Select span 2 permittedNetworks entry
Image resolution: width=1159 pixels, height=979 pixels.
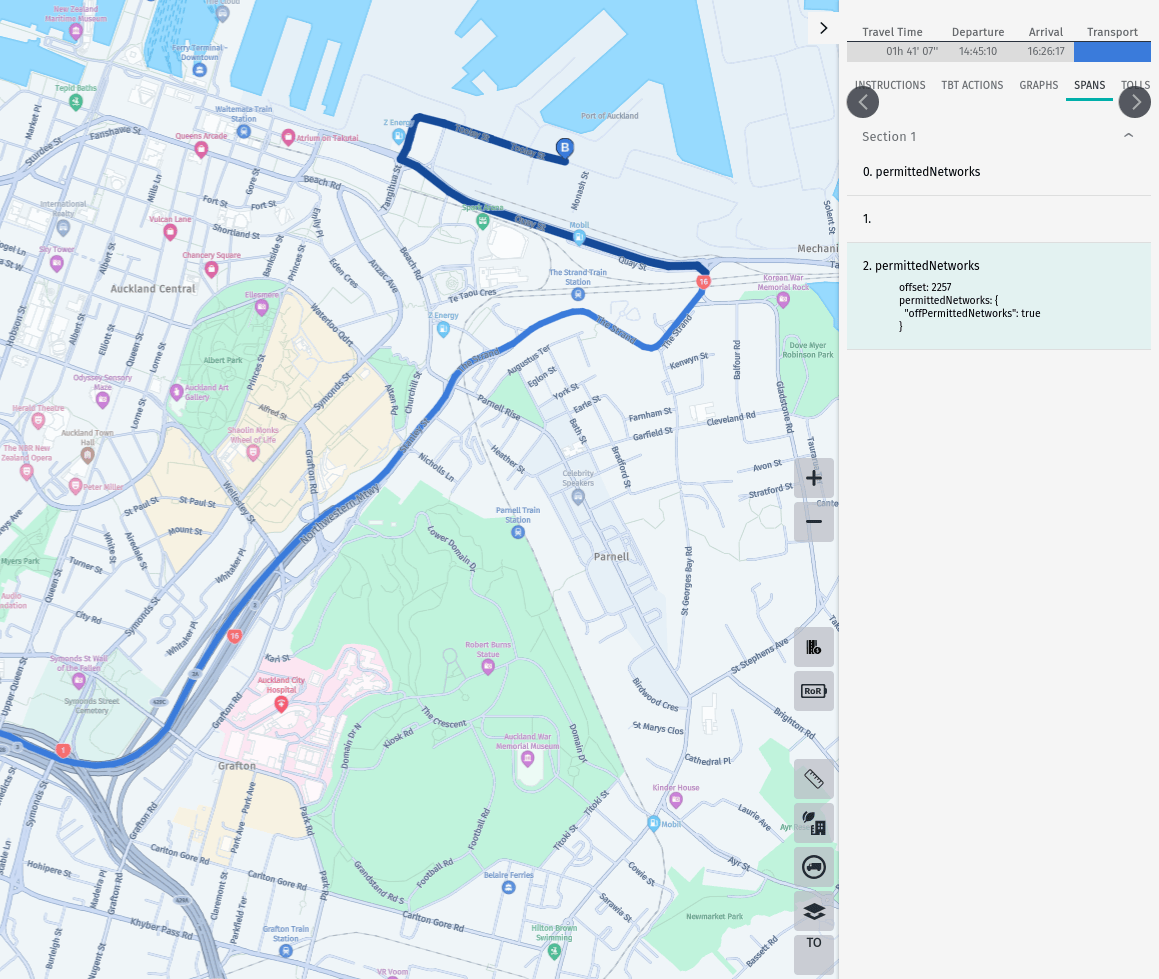click(x=922, y=265)
